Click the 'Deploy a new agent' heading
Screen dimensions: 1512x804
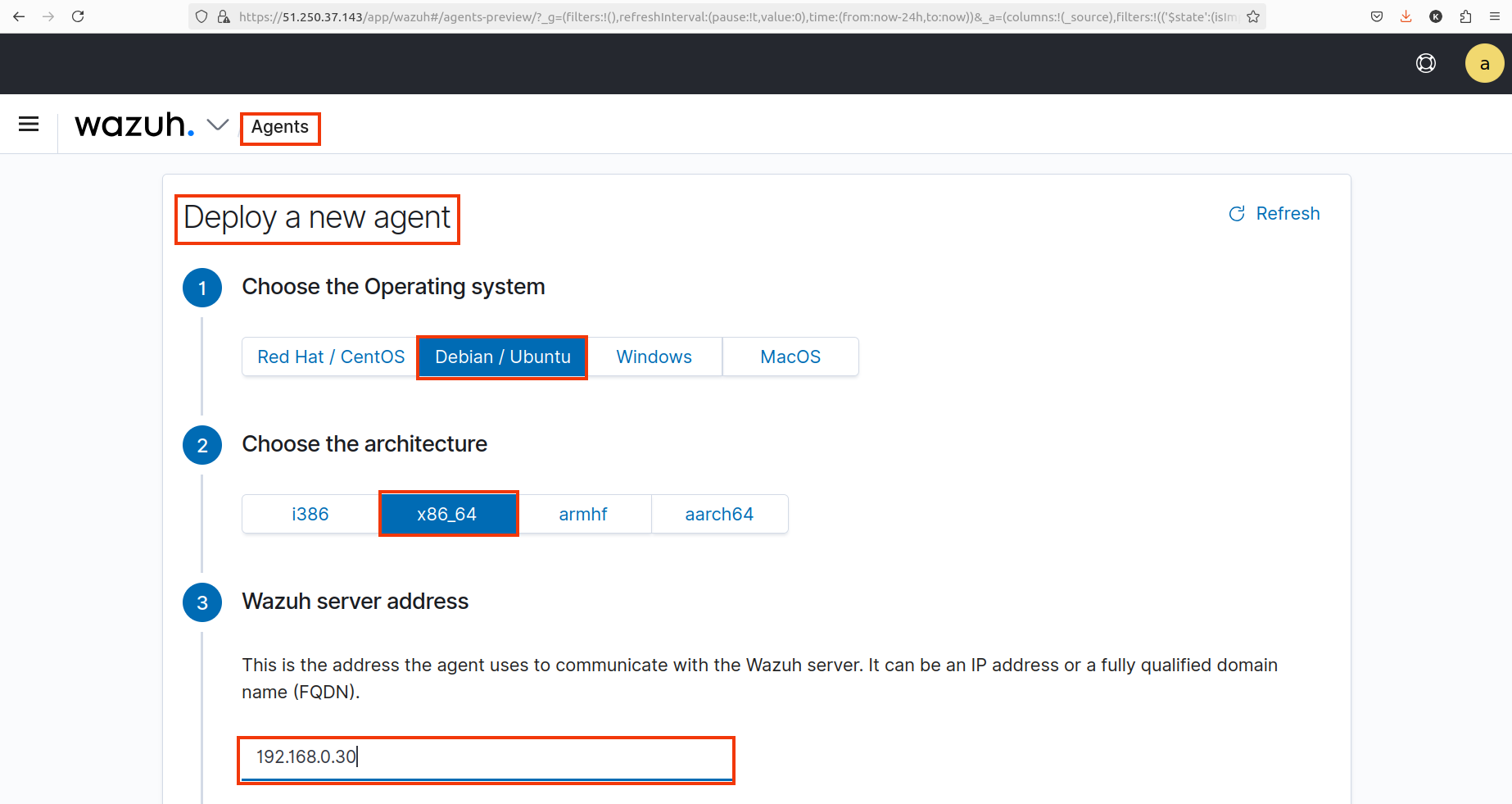[x=317, y=218]
